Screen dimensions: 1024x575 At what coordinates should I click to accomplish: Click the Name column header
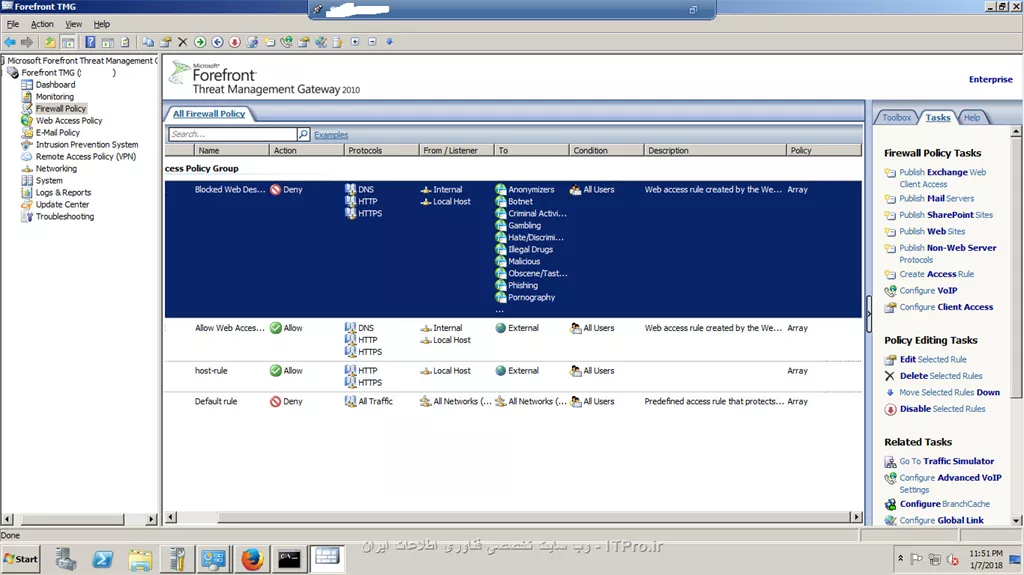click(x=232, y=150)
